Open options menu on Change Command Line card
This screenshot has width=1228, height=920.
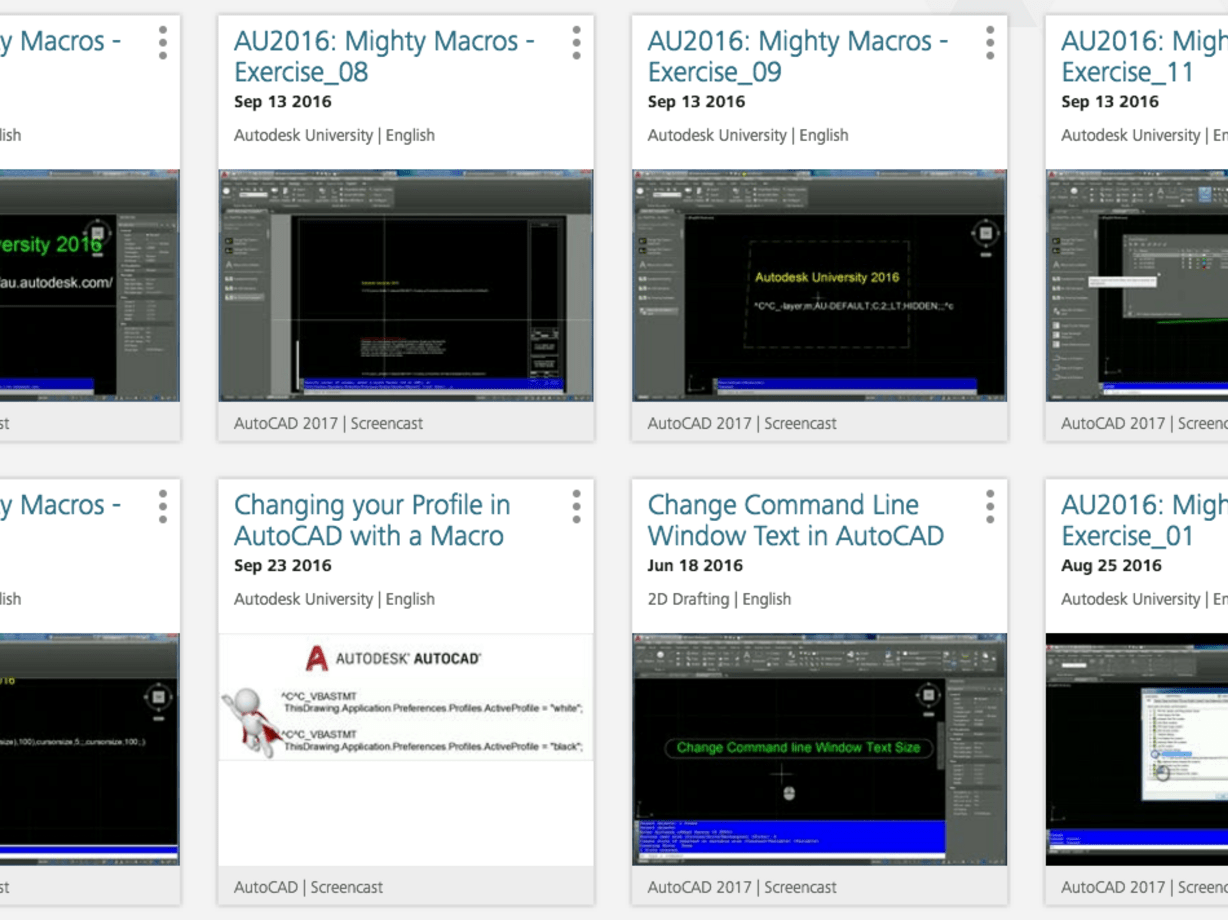(990, 507)
